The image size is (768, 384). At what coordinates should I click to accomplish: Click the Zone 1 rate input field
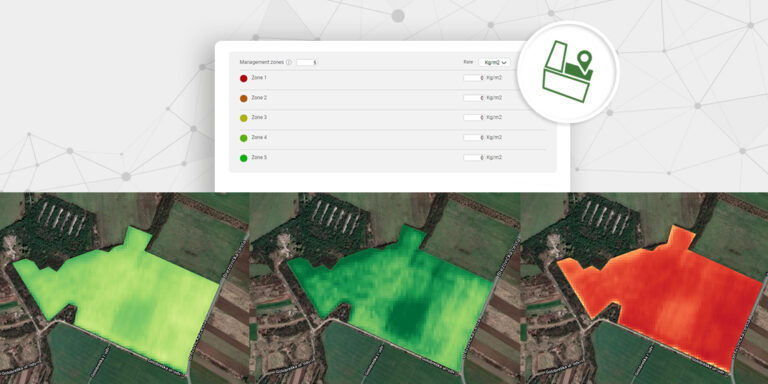pos(474,78)
